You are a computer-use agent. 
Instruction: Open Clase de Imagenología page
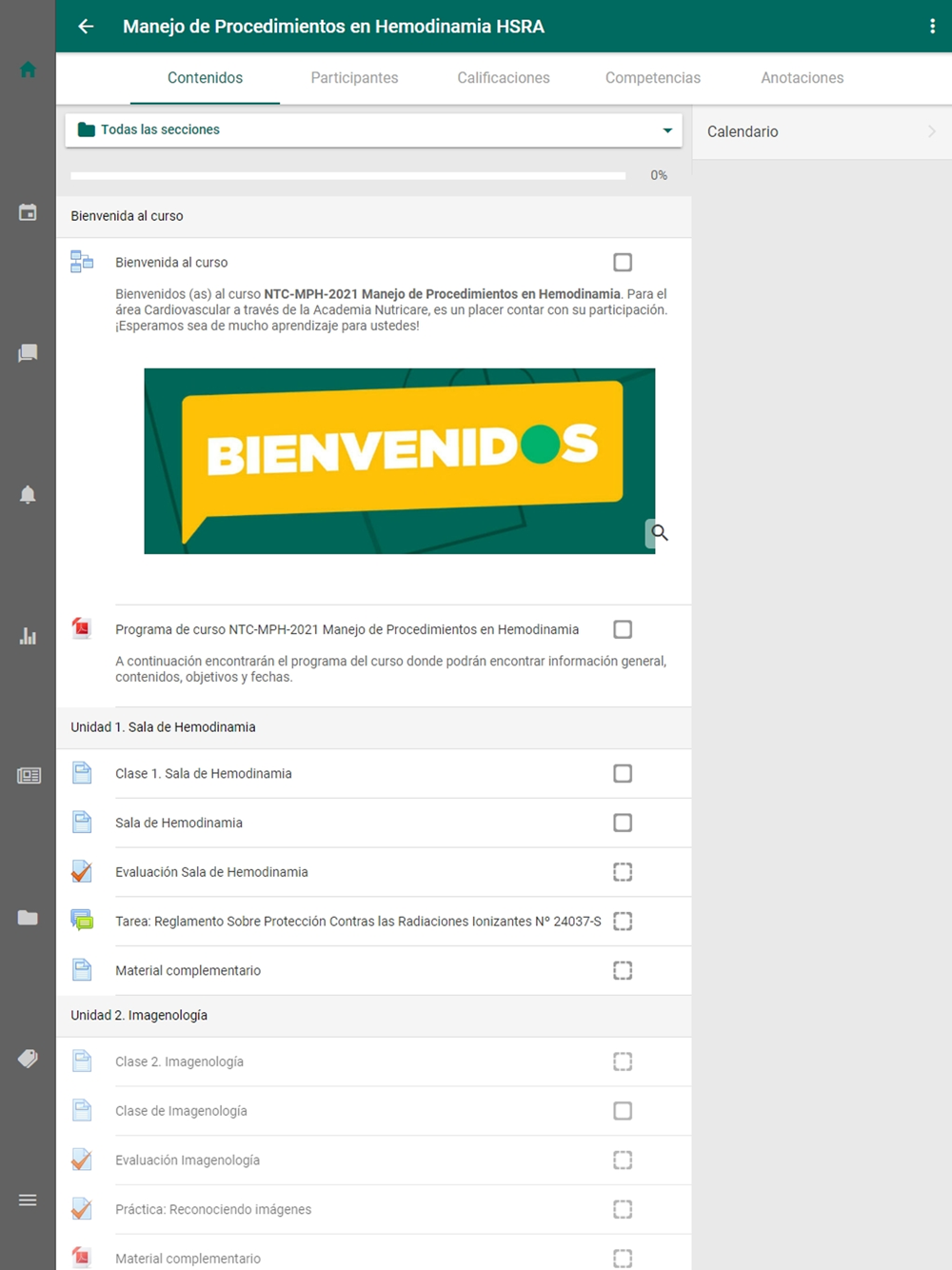coord(181,1111)
